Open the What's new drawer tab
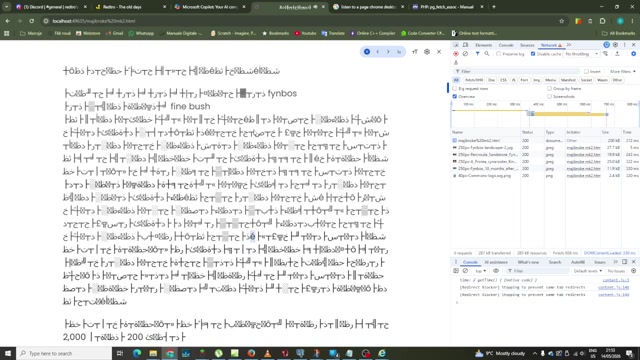The image size is (640, 360). [528, 262]
